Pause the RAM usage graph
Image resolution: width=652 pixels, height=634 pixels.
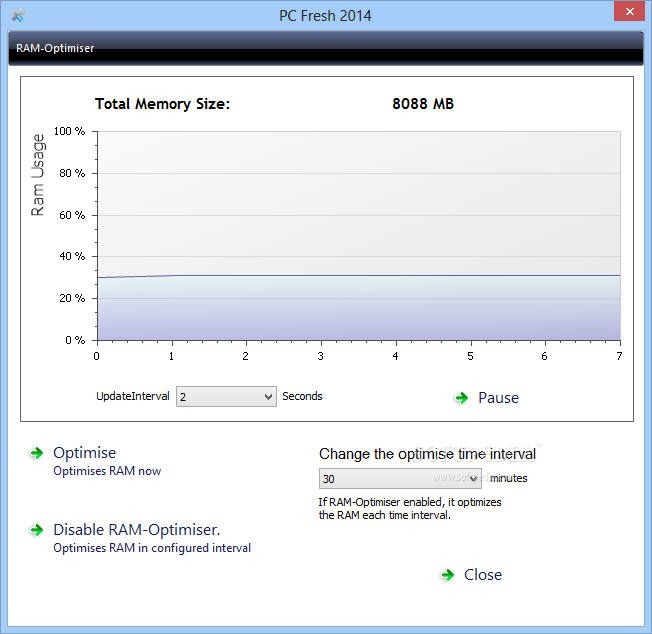pos(498,398)
